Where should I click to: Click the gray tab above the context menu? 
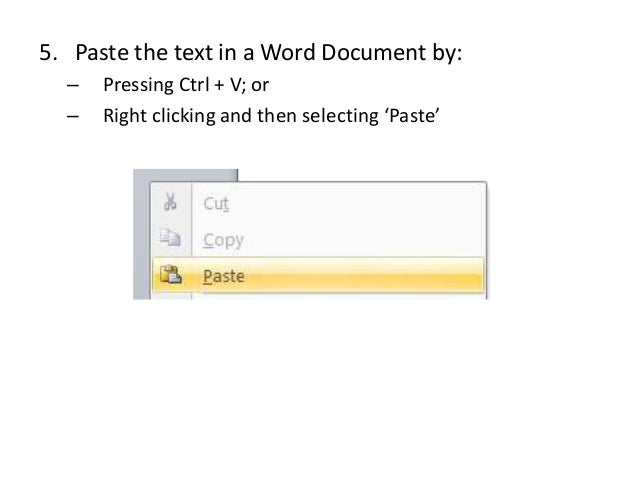(186, 175)
